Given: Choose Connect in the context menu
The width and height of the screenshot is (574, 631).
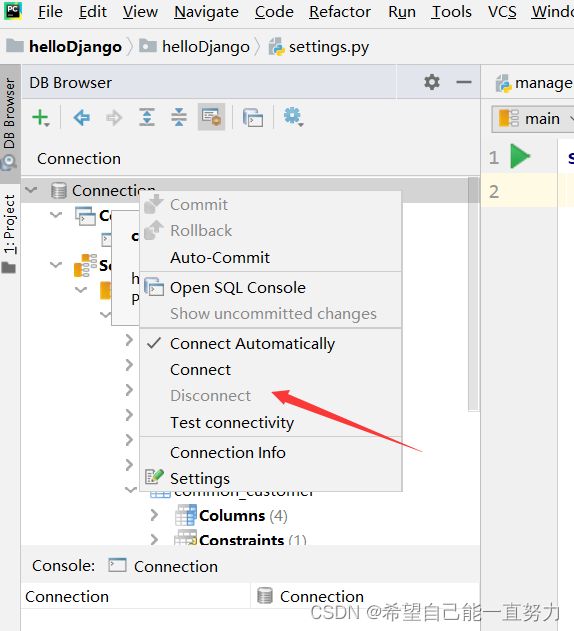Looking at the screenshot, I should click(x=270, y=369).
